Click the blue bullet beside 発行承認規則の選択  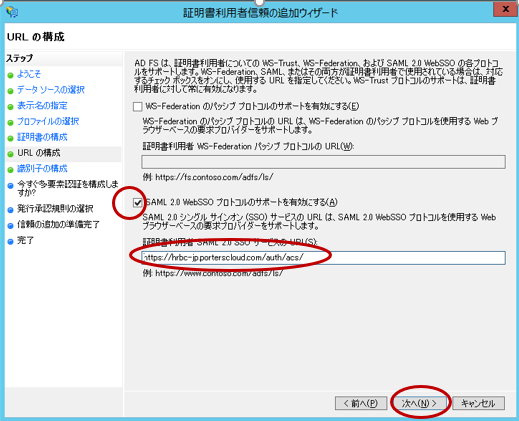coord(10,210)
